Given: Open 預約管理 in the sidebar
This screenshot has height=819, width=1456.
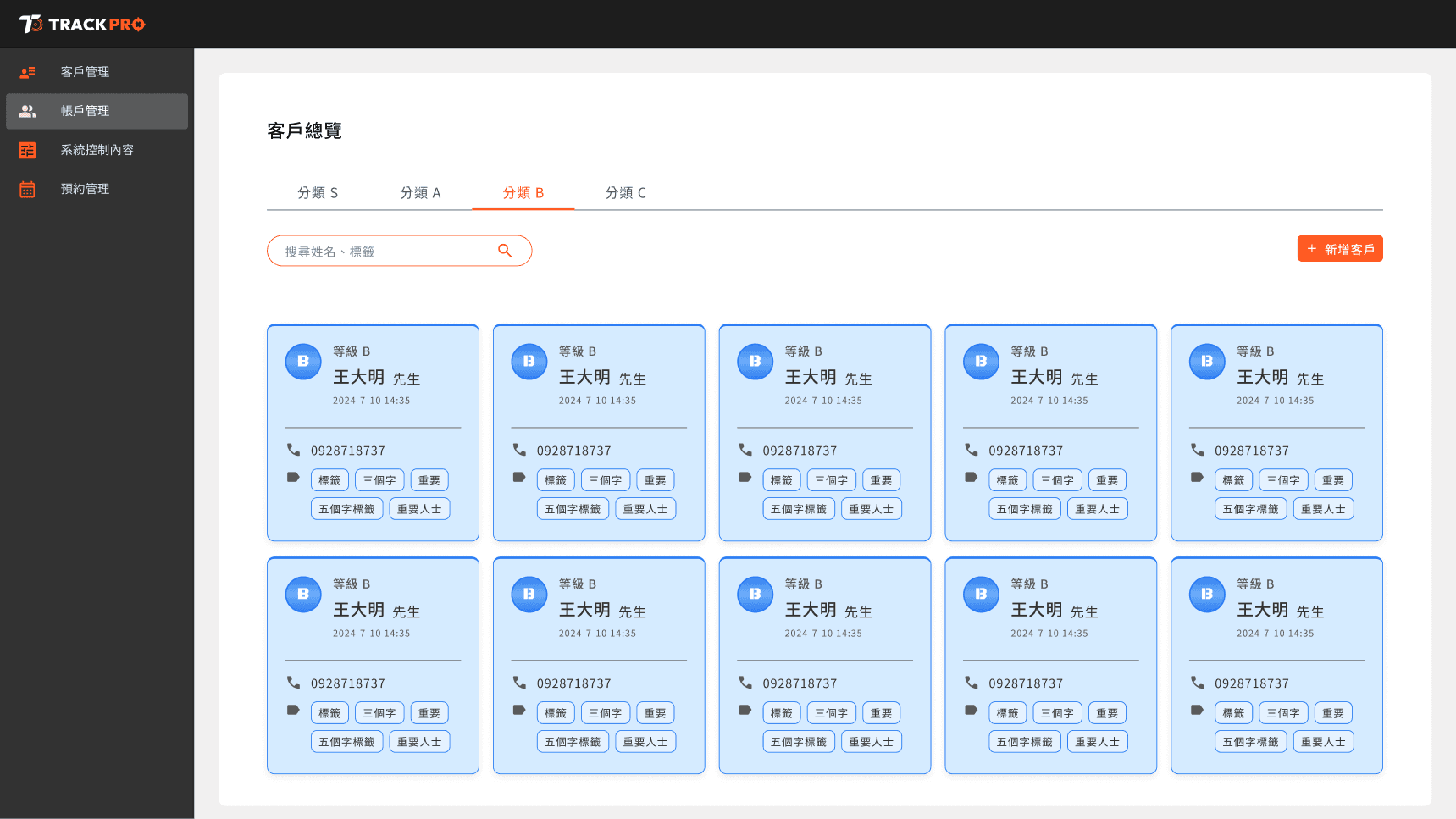Looking at the screenshot, I should [85, 189].
